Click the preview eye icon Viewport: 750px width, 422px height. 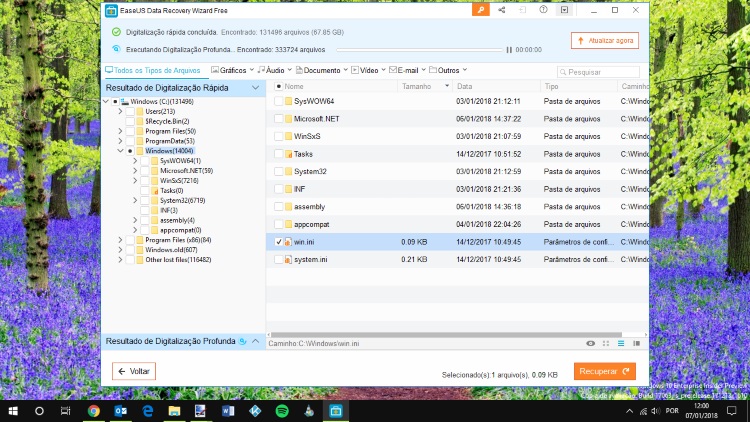coord(591,343)
